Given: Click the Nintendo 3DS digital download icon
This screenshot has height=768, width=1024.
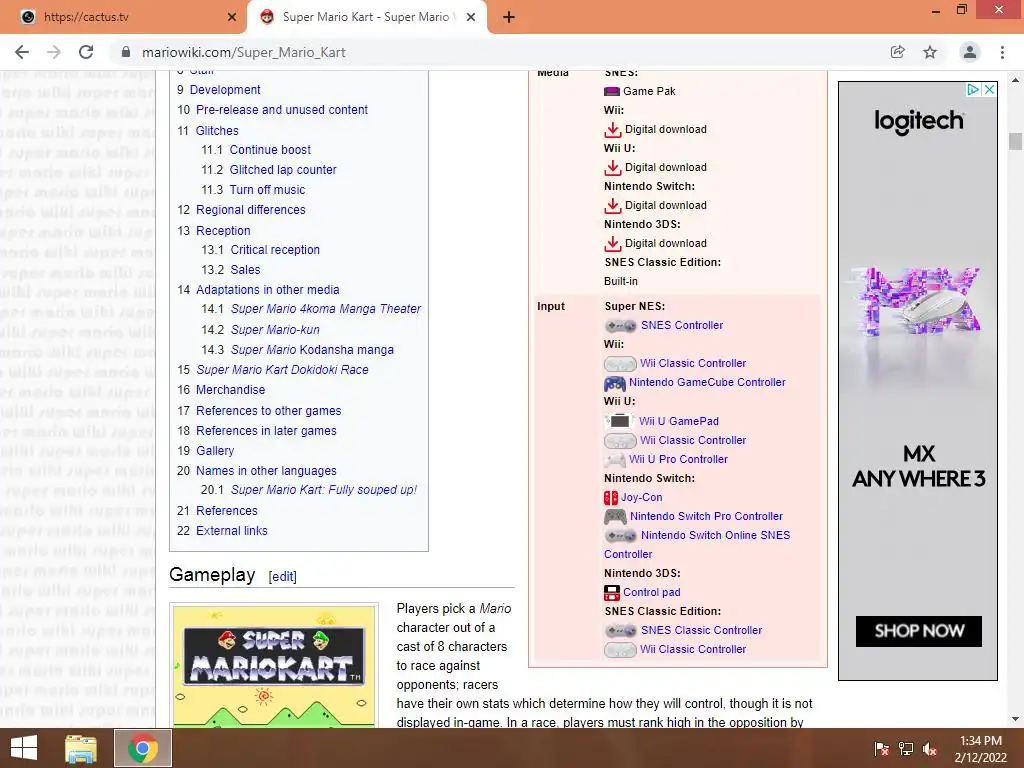Looking at the screenshot, I should click(x=613, y=243).
